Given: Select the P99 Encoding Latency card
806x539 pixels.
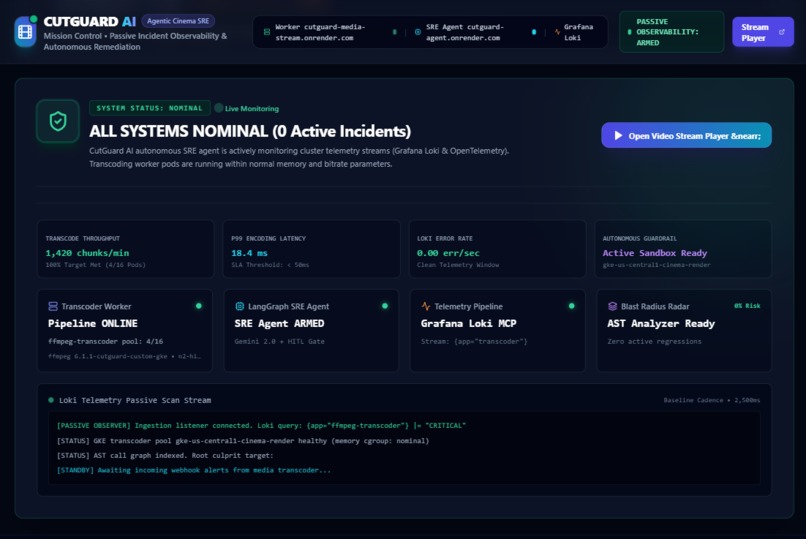Looking at the screenshot, I should (312, 249).
